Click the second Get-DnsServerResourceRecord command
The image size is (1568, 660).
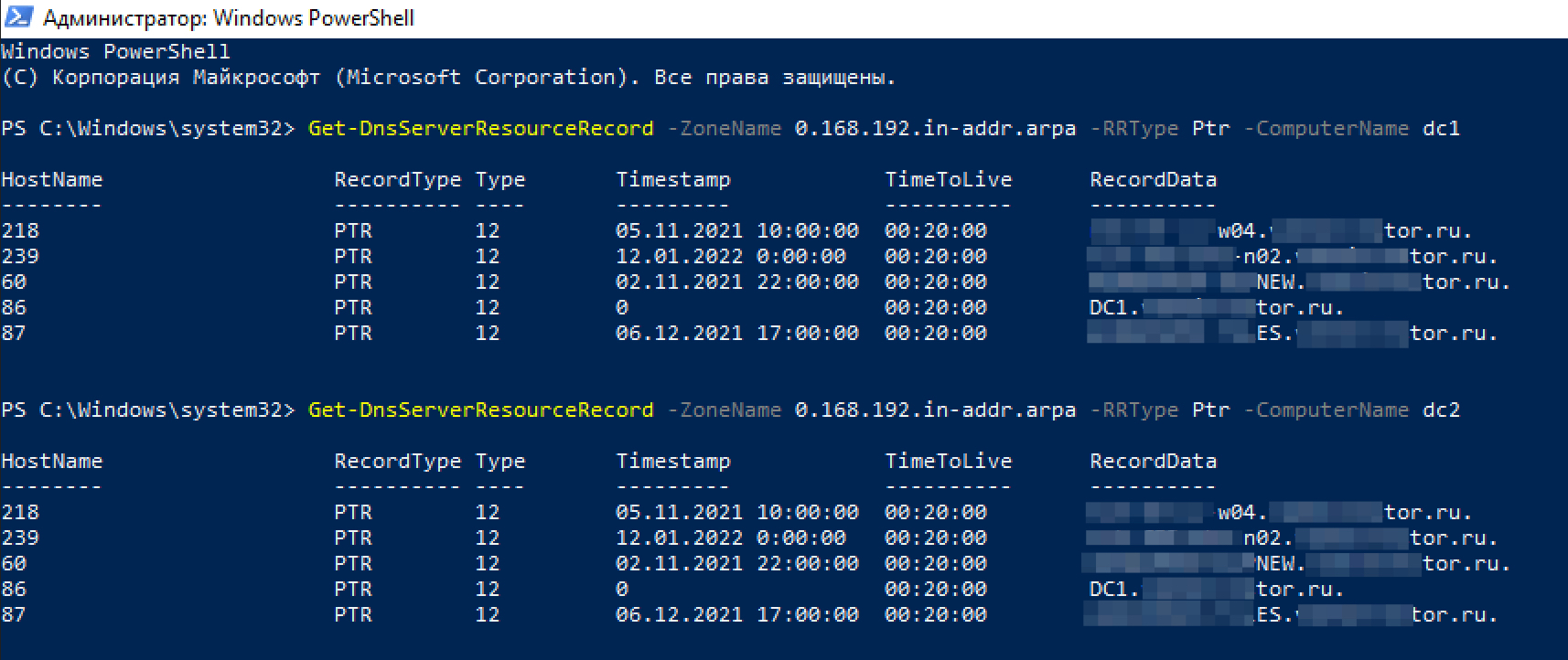tap(481, 410)
